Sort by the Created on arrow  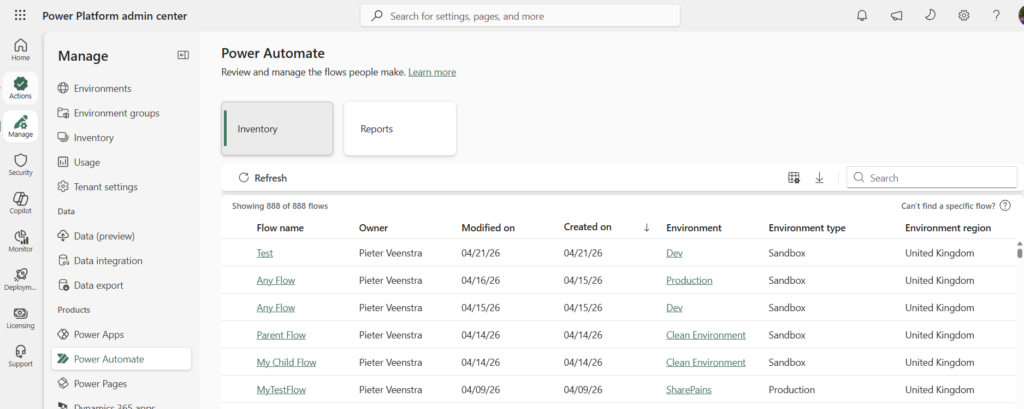pos(647,227)
